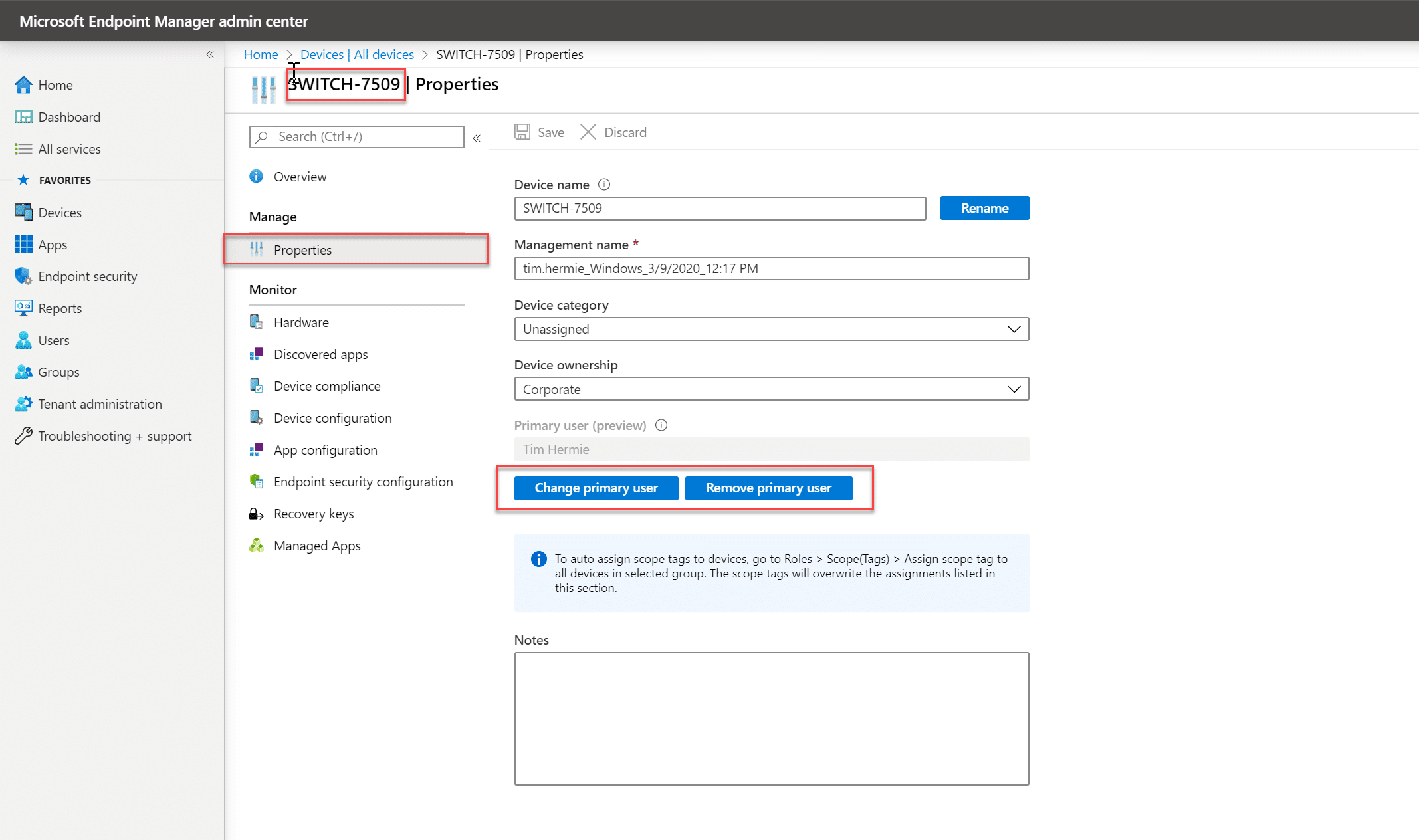Click the Discard label in toolbar
This screenshot has width=1419, height=840.
[625, 132]
